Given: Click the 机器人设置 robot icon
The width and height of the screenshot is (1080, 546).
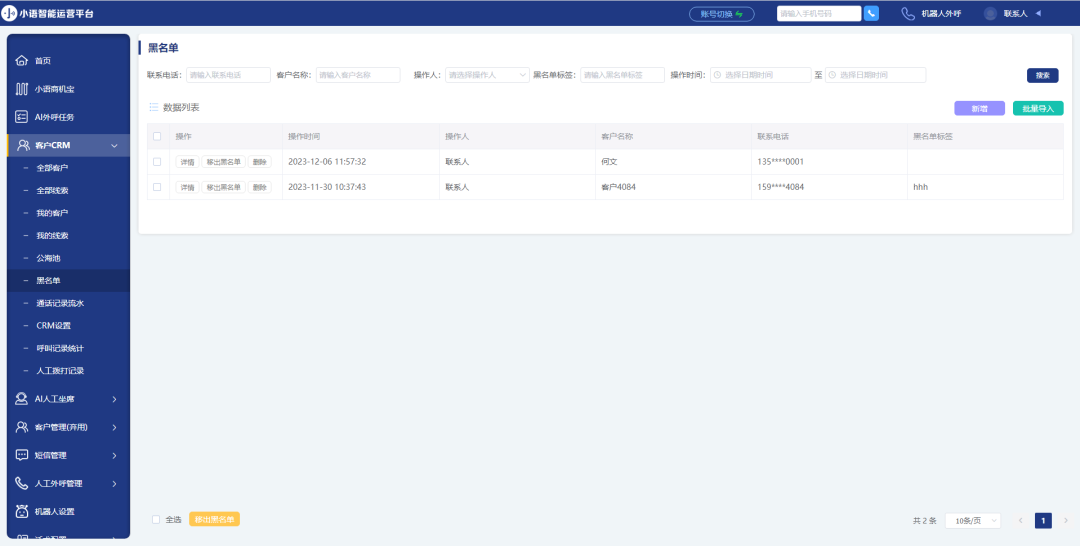Looking at the screenshot, I should pos(22,512).
